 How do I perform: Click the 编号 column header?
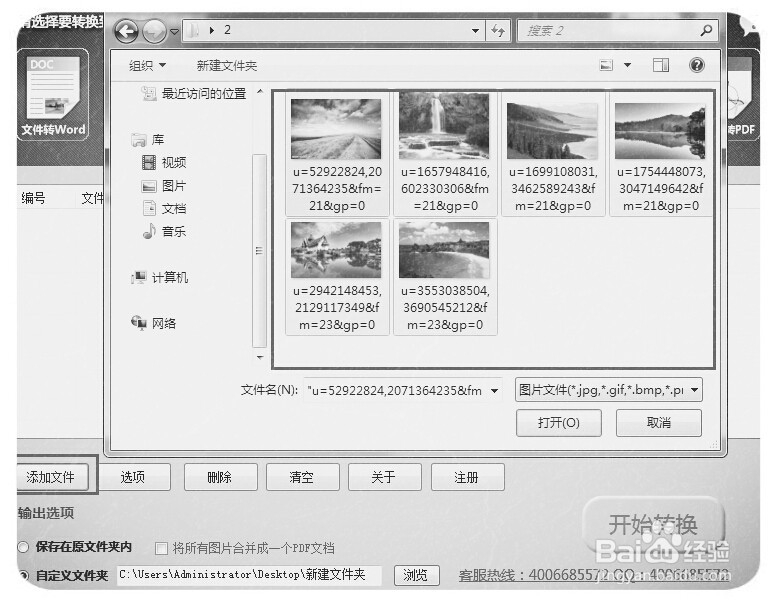(x=33, y=198)
